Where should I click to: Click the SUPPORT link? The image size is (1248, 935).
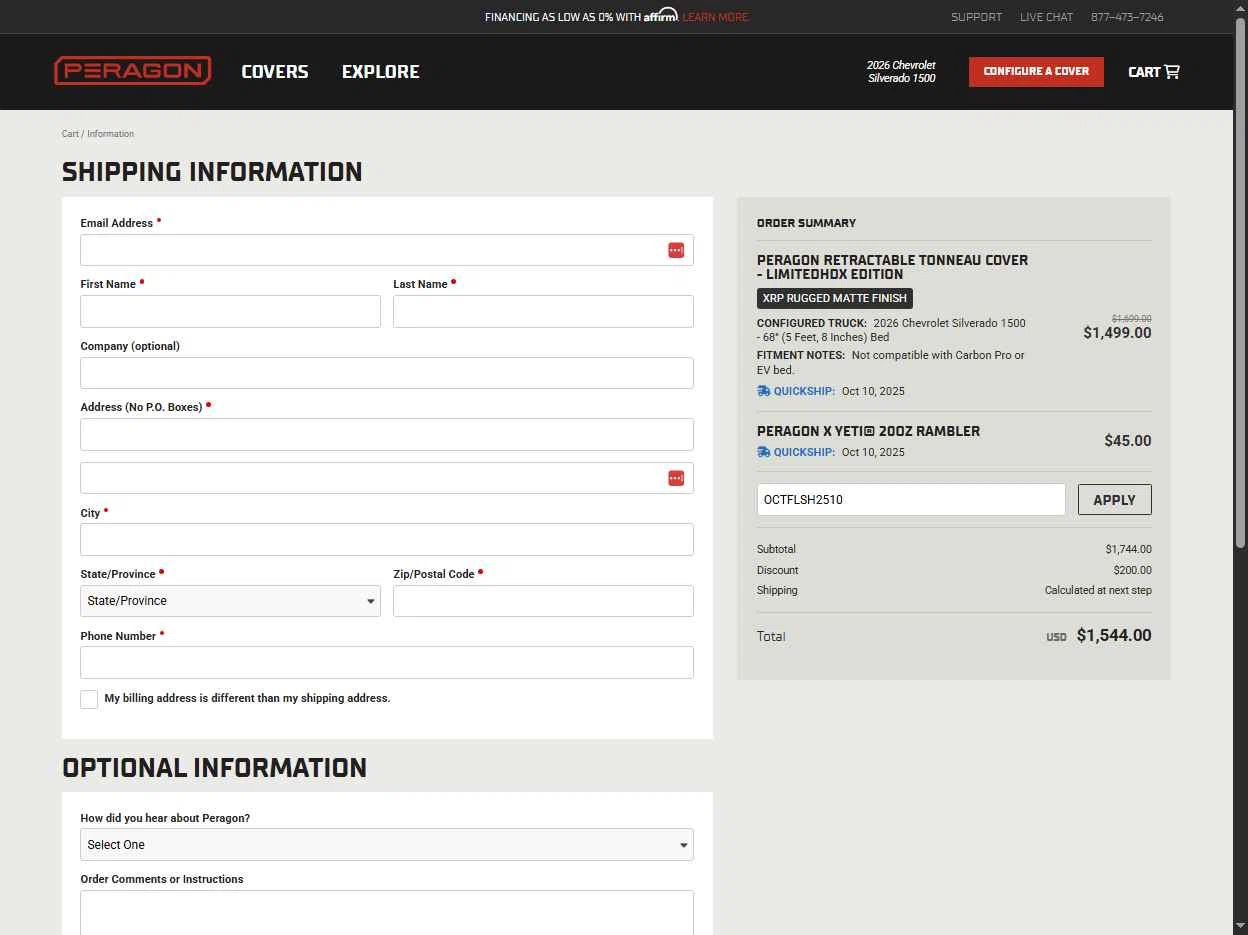[x=976, y=17]
